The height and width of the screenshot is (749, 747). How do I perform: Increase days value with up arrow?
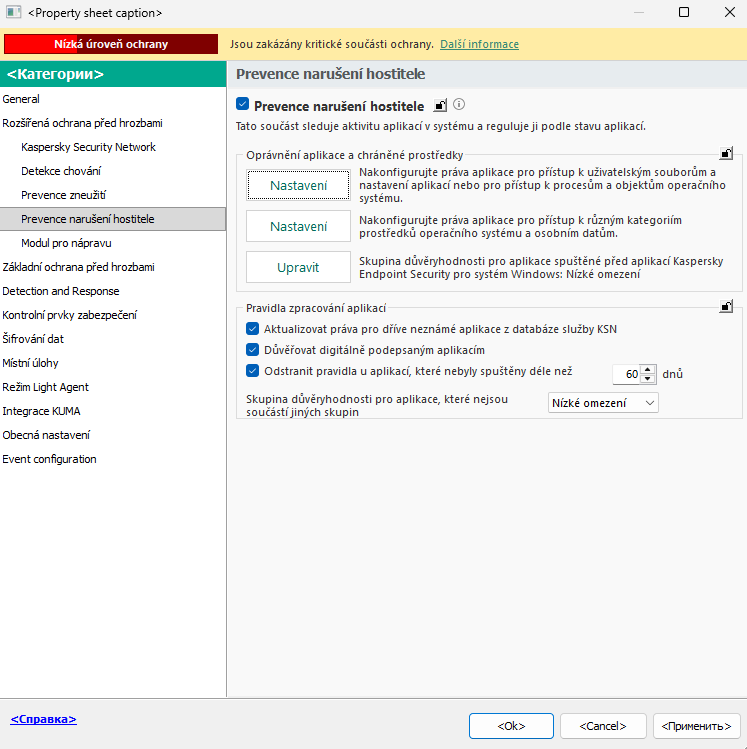point(648,369)
